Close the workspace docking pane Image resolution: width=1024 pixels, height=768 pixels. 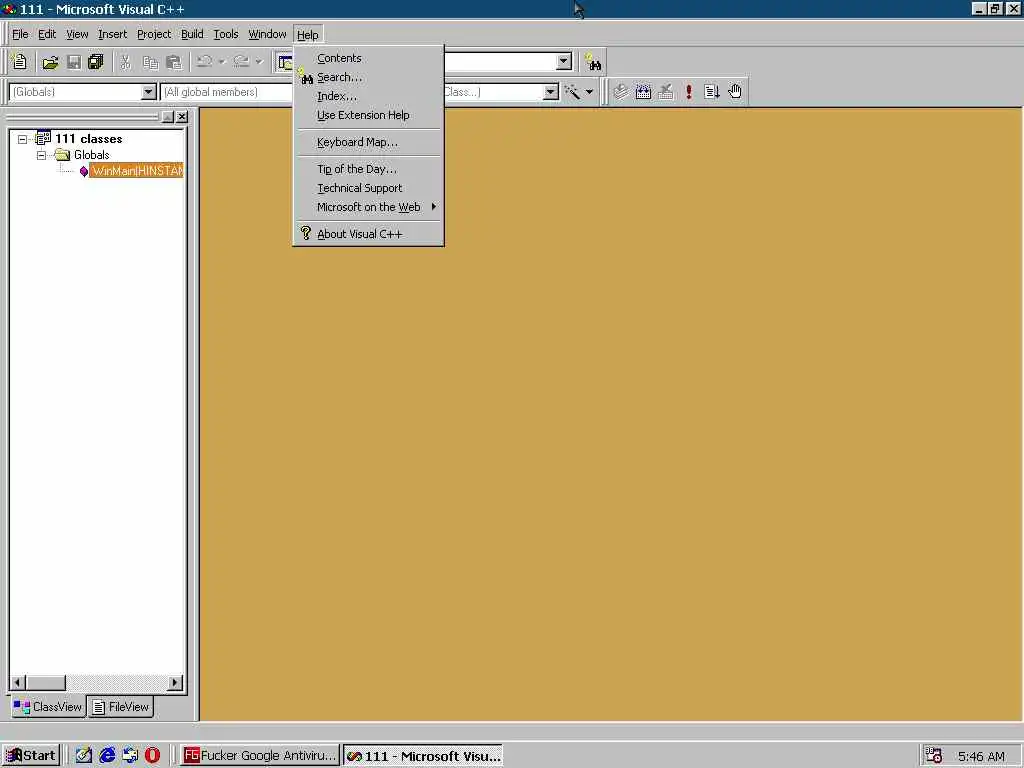pos(182,117)
